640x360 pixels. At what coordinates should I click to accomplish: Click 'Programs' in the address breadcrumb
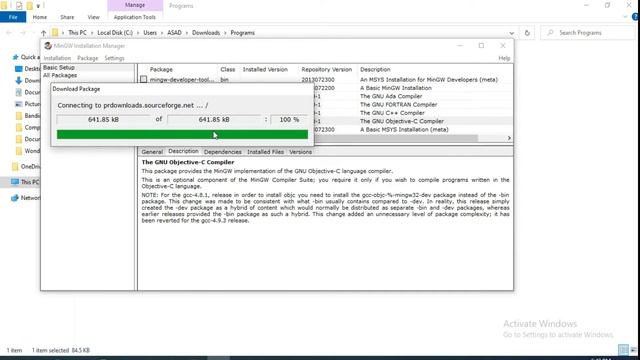tap(242, 33)
